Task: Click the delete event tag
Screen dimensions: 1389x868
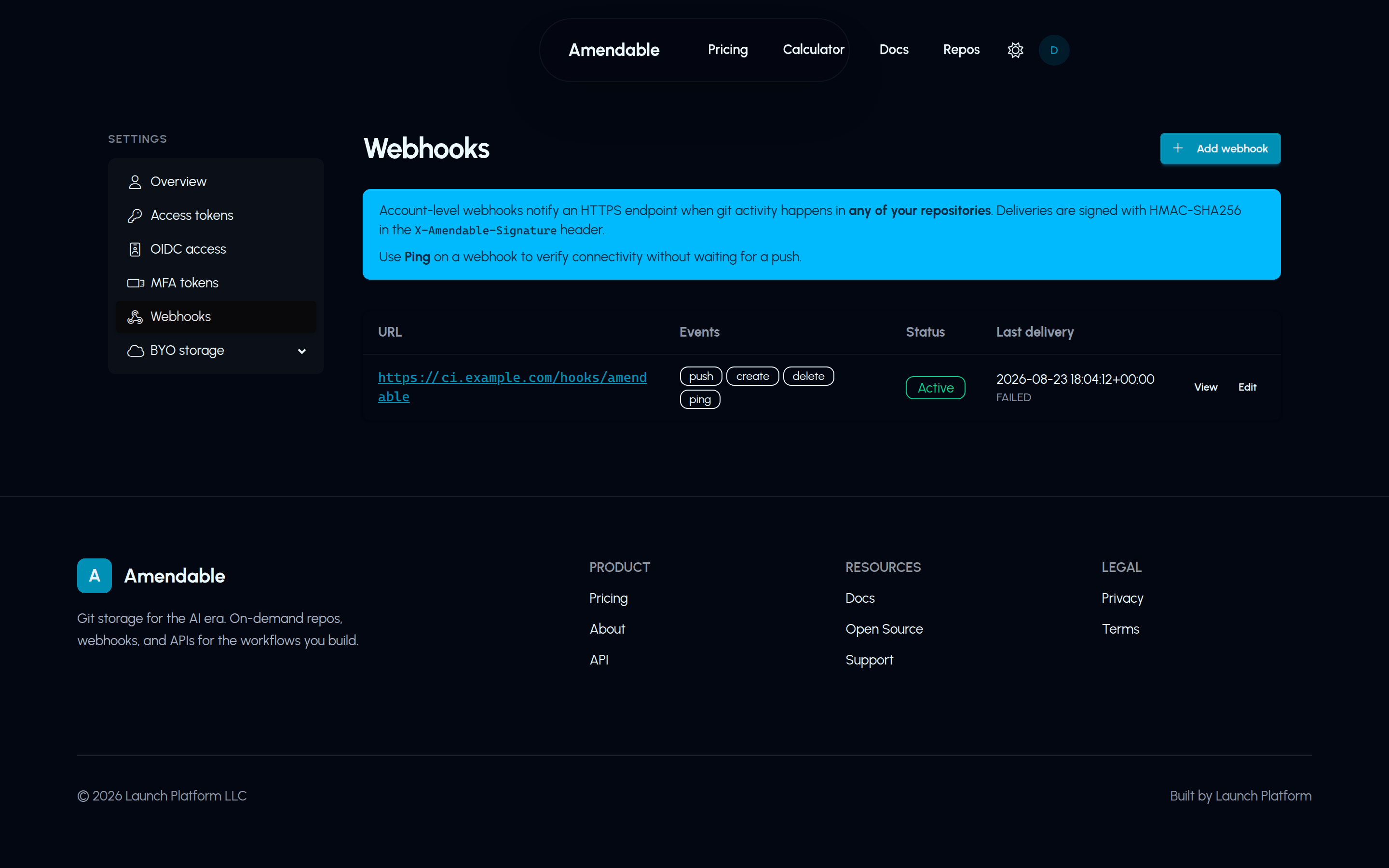Action: click(808, 376)
